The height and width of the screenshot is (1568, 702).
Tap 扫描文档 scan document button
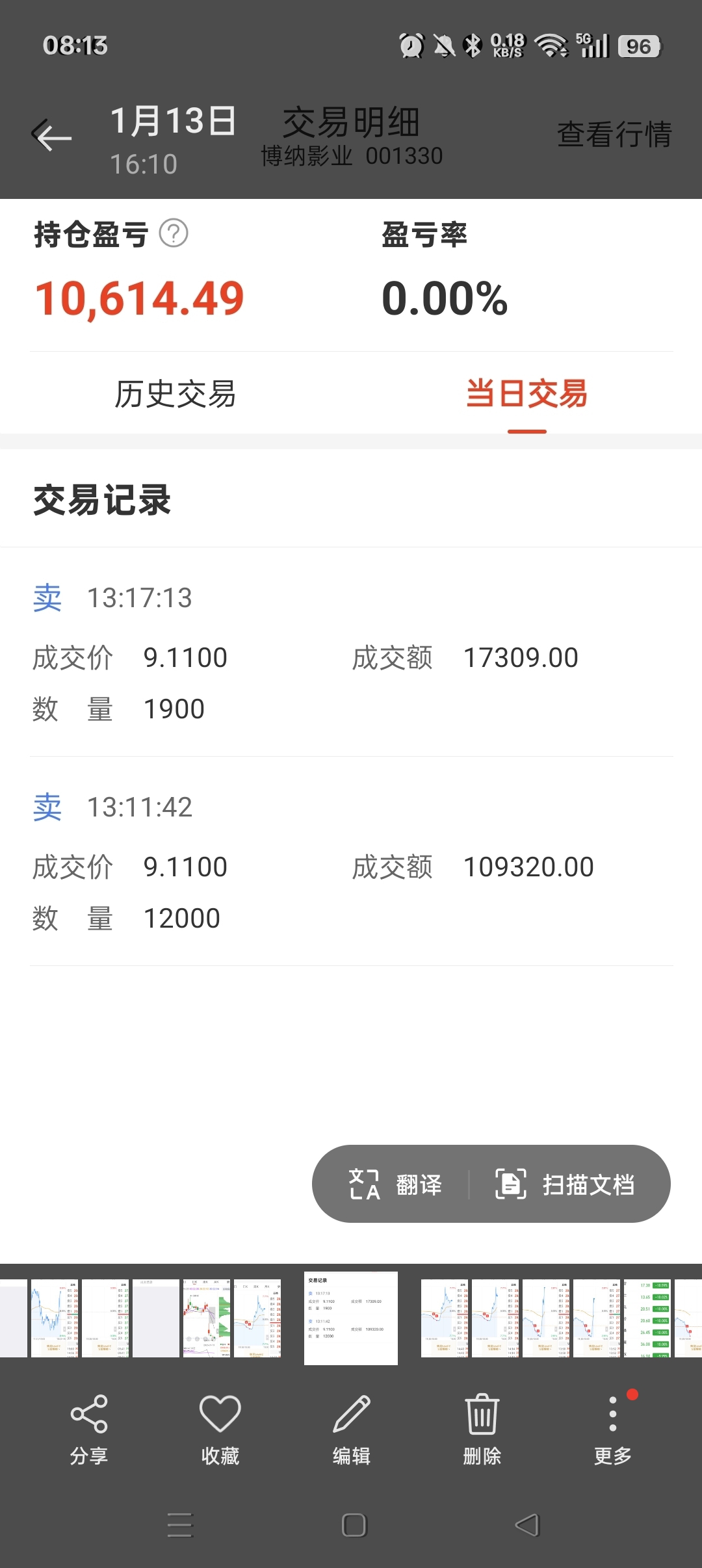pyautogui.click(x=564, y=1184)
